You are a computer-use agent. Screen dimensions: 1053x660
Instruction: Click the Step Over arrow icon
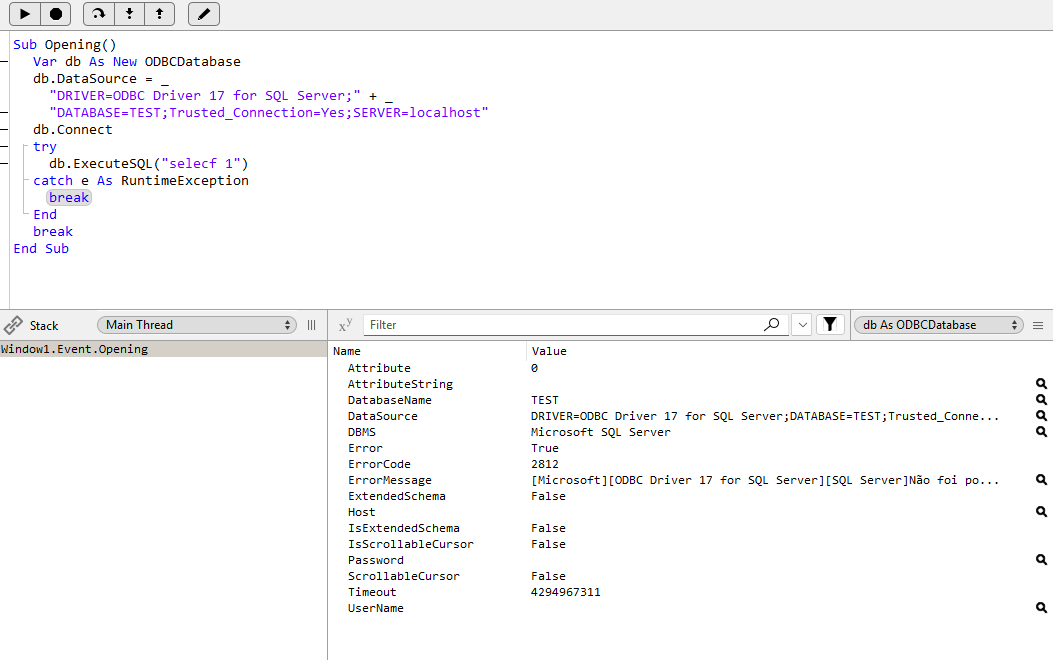98,14
